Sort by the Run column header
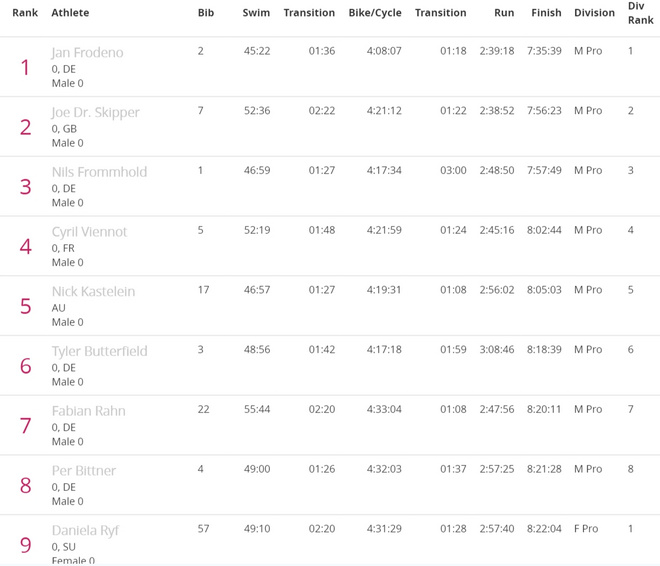Viewport: 660px width, 566px height. [x=504, y=13]
